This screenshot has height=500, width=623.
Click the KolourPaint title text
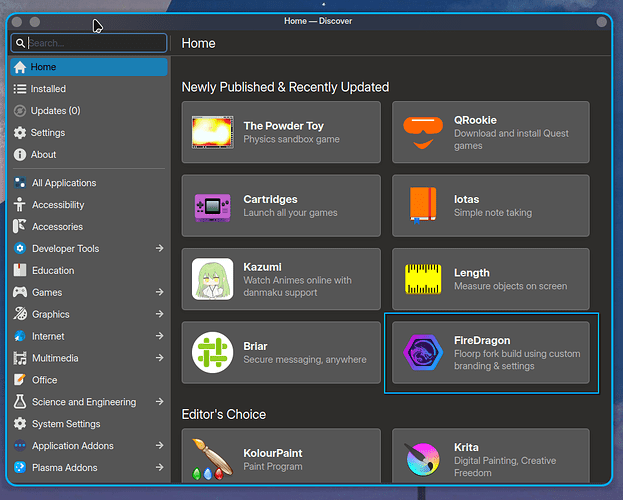click(273, 453)
